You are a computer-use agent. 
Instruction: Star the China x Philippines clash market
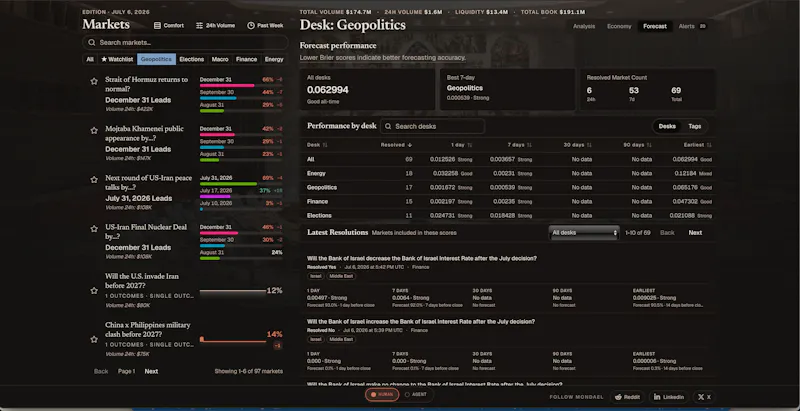coord(94,340)
